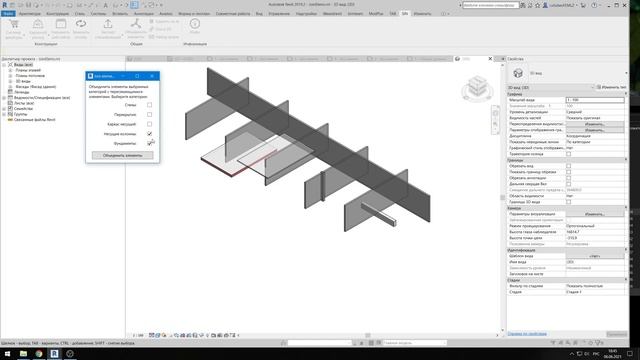Viewport: 640px width, 360px height.
Task: Click the shopping cart ribbon tool icon
Action: 14,24
